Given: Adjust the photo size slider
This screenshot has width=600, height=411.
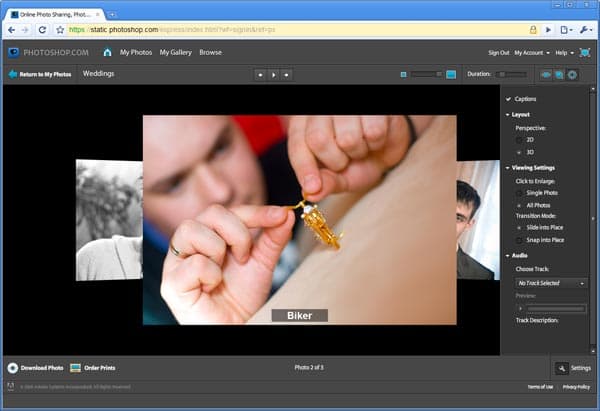Looking at the screenshot, I should 426,74.
